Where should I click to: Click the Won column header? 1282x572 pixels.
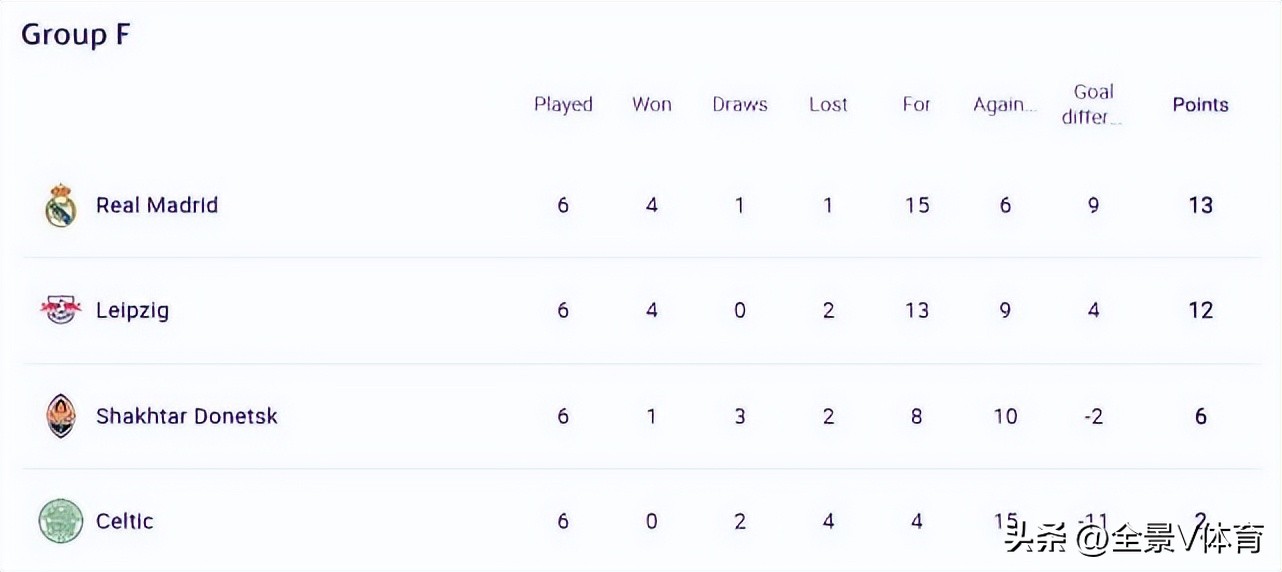pos(651,105)
